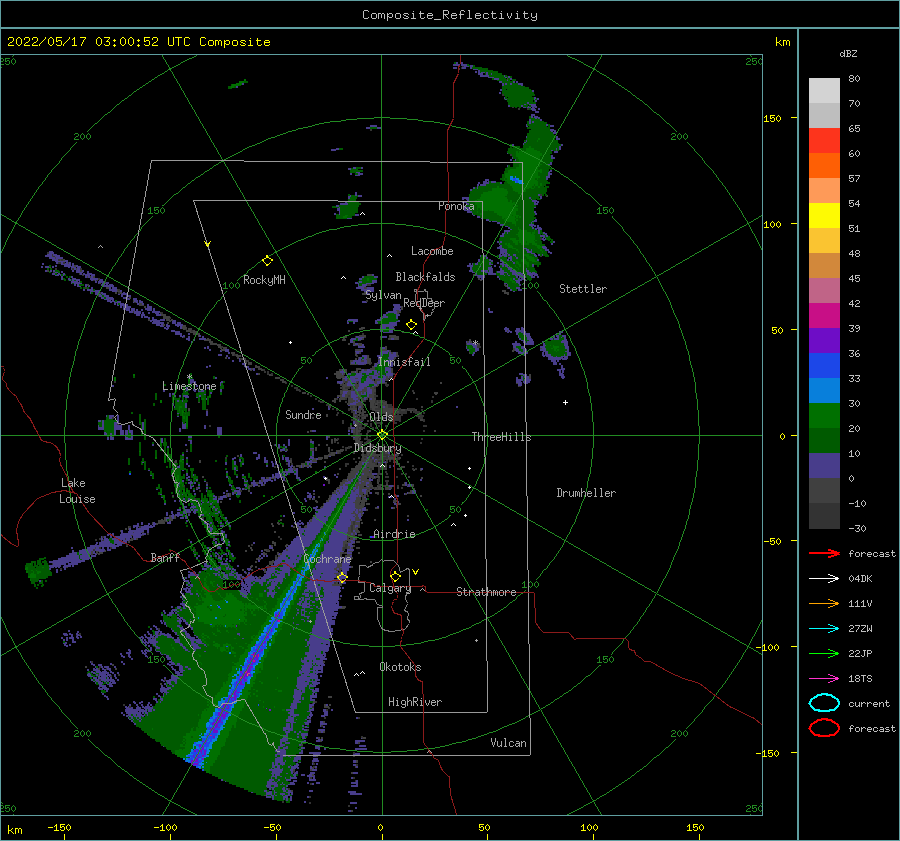The image size is (900, 841).
Task: Click the yellow radar site marker at map center
Action: pyautogui.click(x=382, y=435)
